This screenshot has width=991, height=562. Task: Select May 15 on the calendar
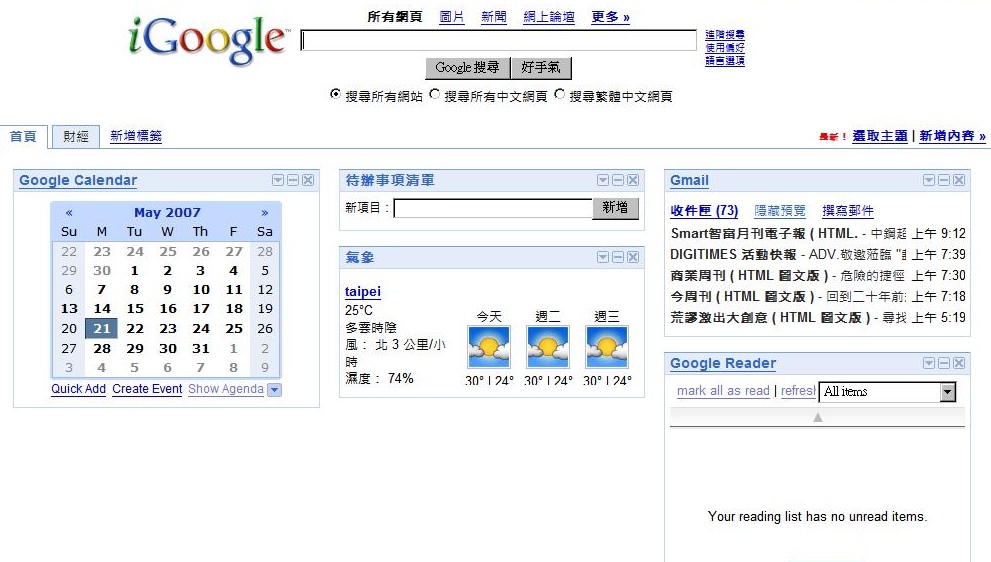[x=135, y=308]
